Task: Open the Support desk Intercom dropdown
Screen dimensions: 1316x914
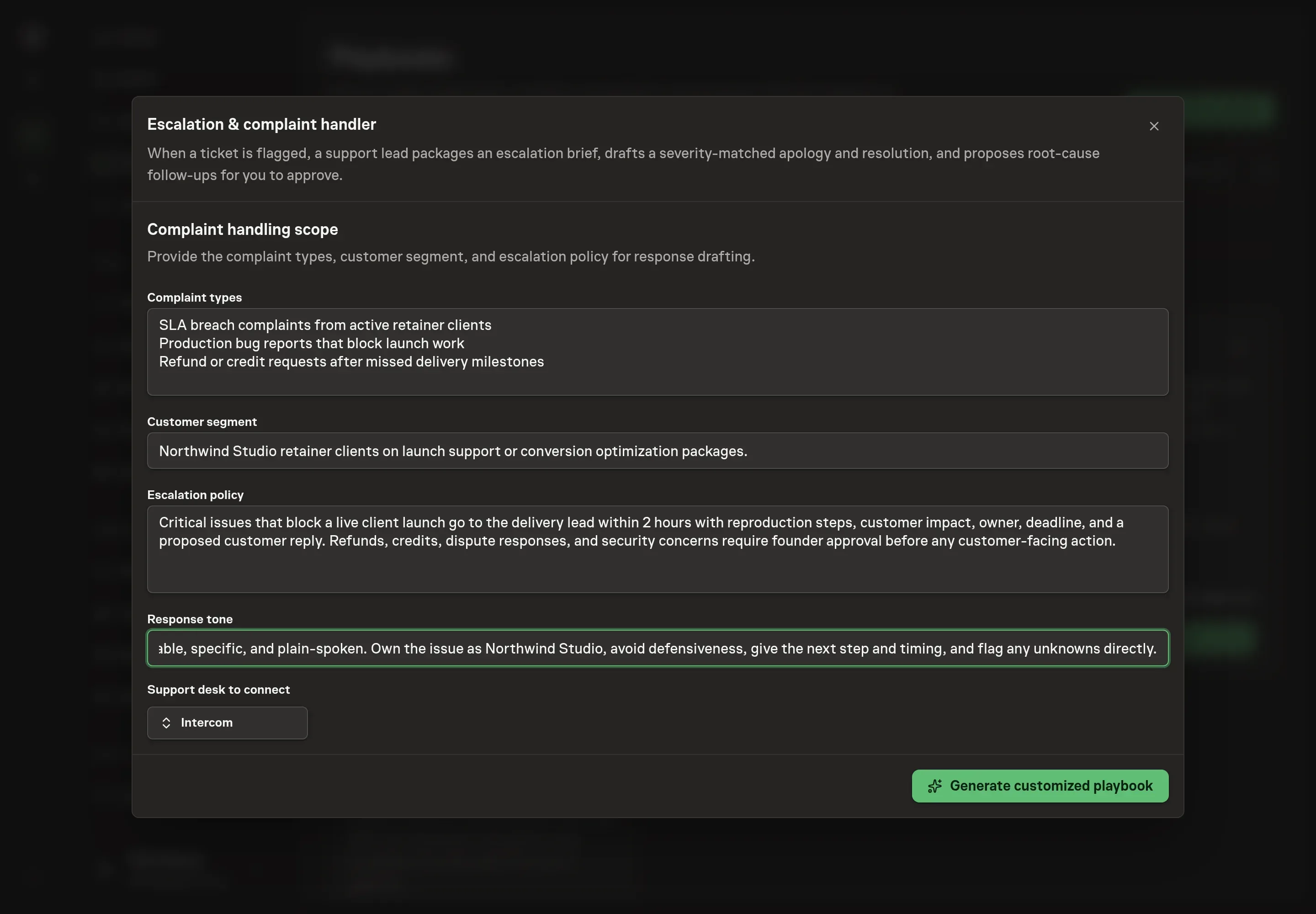Action: (x=227, y=723)
